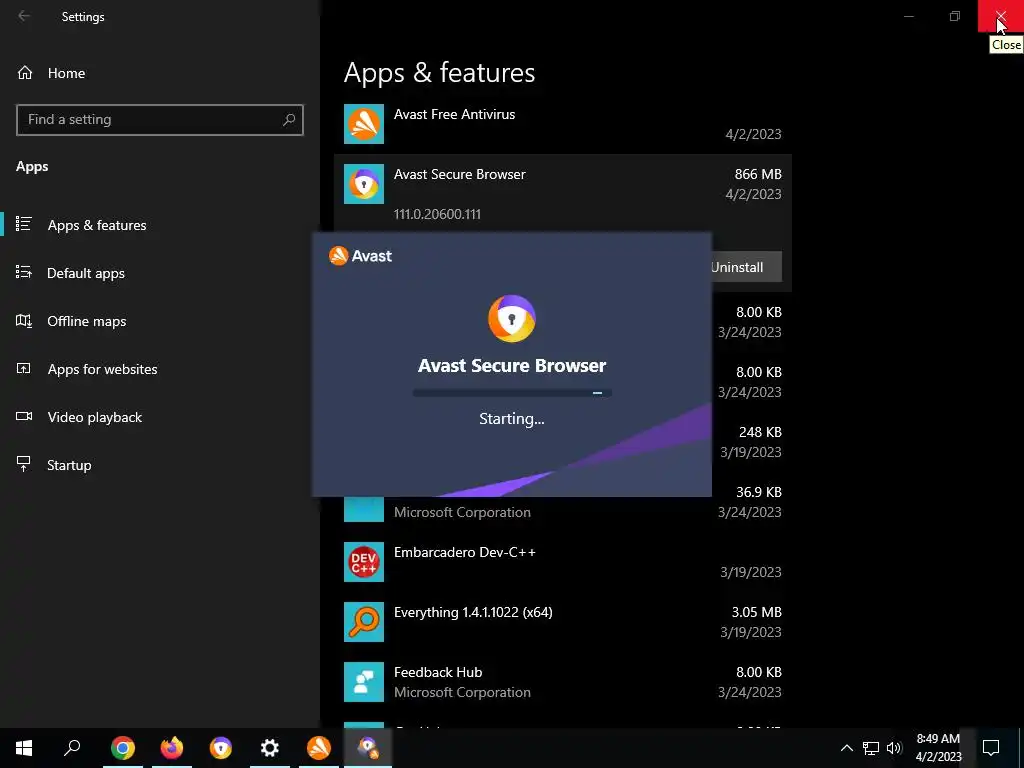1024x768 pixels.
Task: Click the volume speaker icon in tray
Action: click(x=894, y=748)
